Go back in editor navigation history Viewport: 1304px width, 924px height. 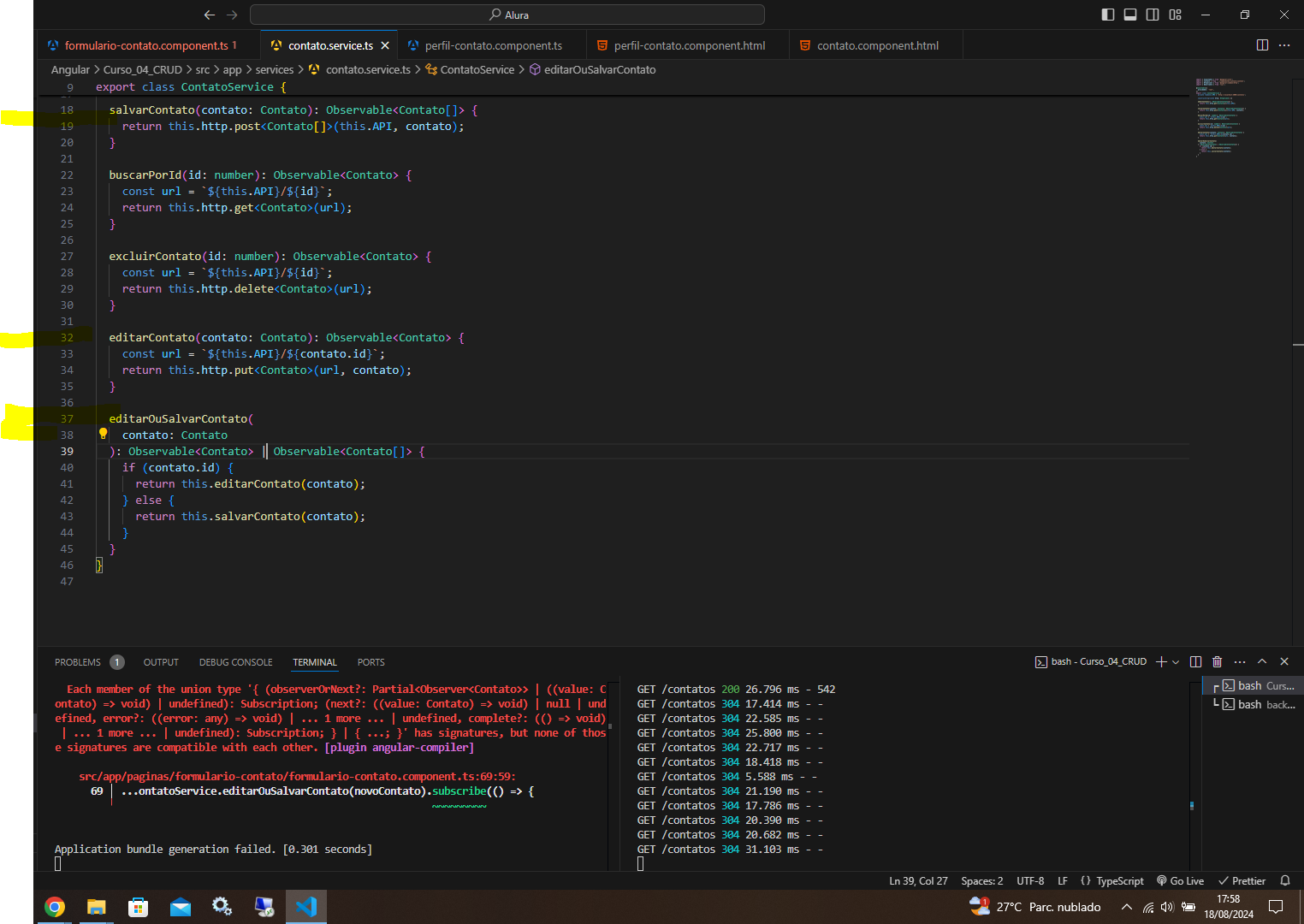tap(210, 15)
